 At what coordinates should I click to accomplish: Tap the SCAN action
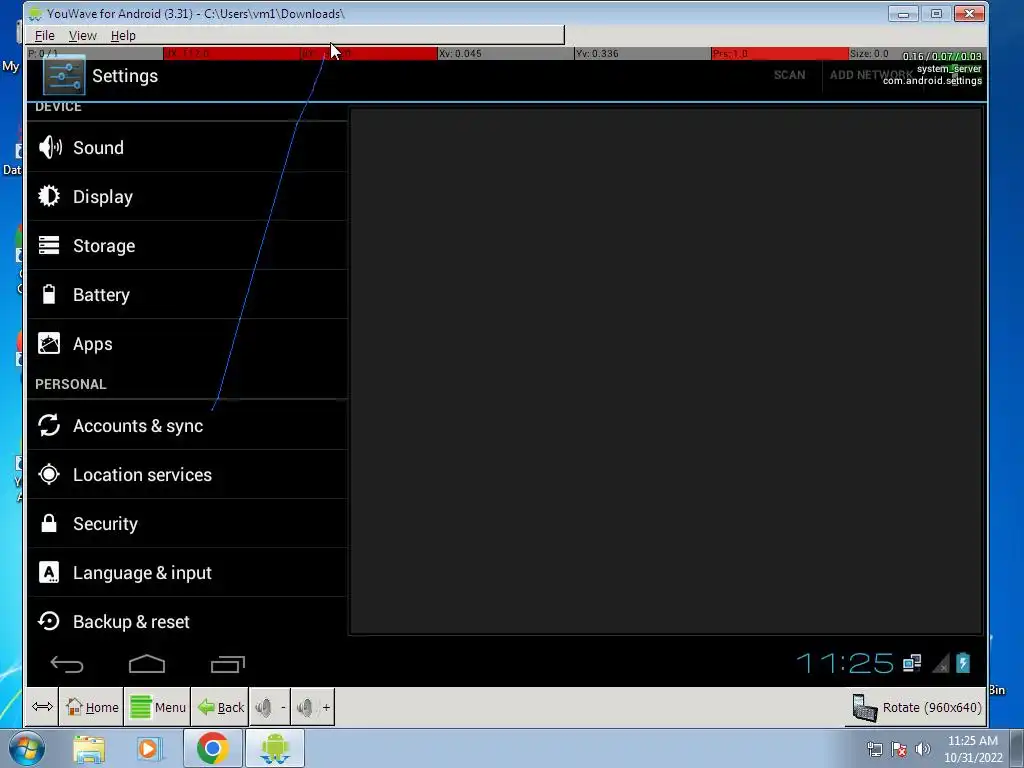[789, 75]
